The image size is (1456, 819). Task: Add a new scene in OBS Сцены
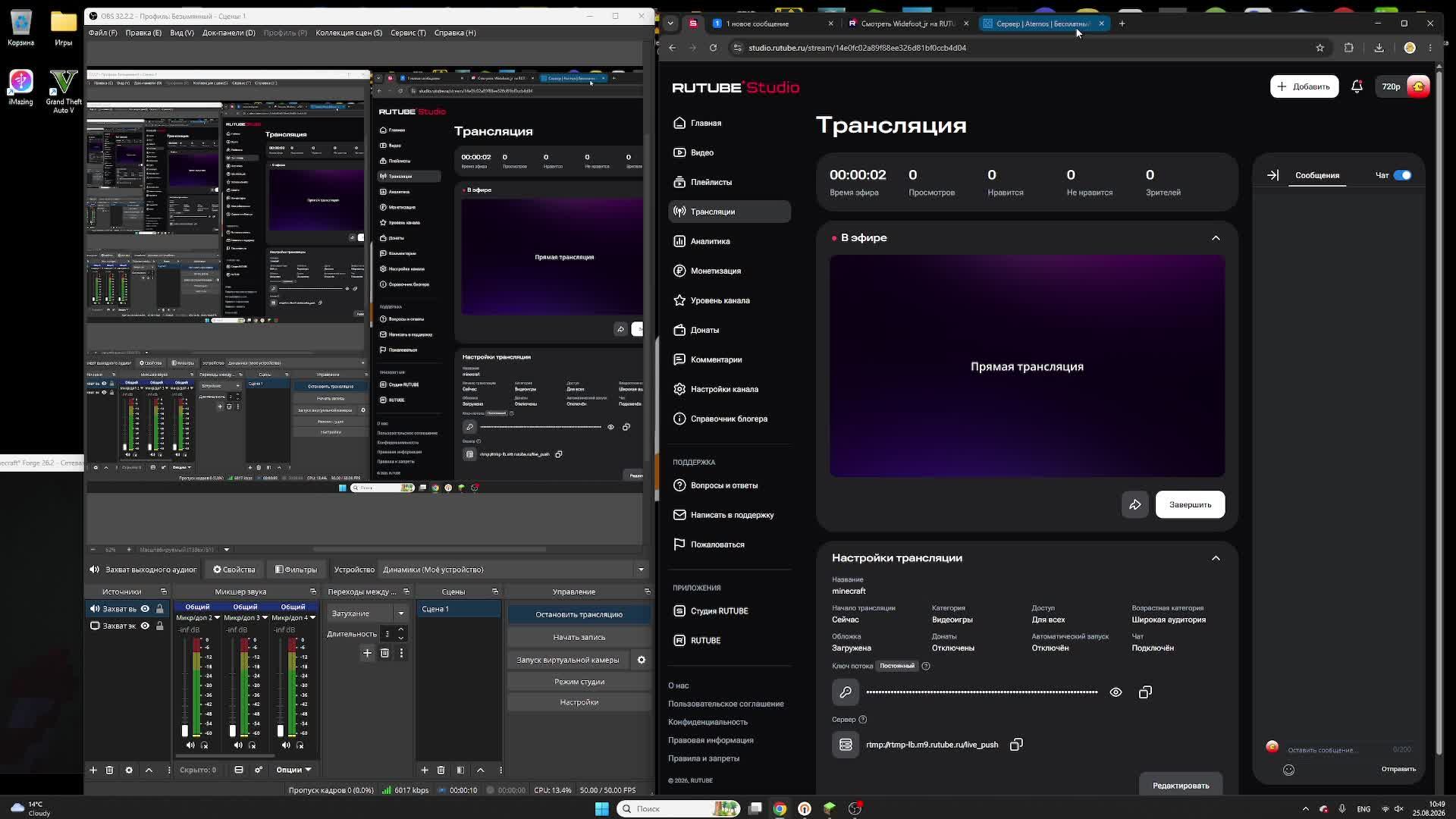point(425,770)
